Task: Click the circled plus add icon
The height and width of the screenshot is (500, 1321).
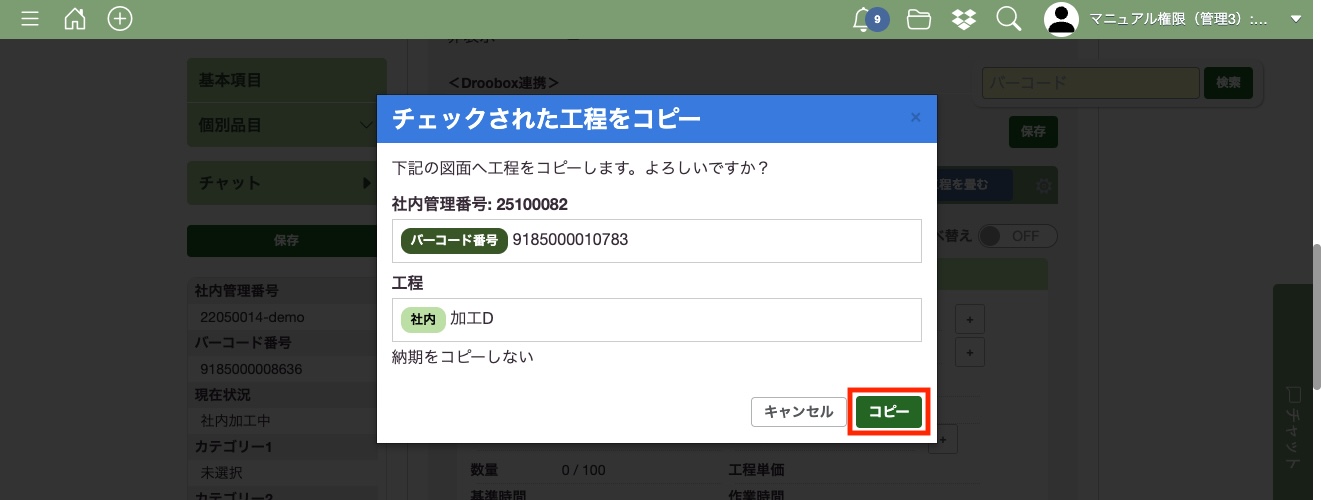Action: click(x=120, y=19)
